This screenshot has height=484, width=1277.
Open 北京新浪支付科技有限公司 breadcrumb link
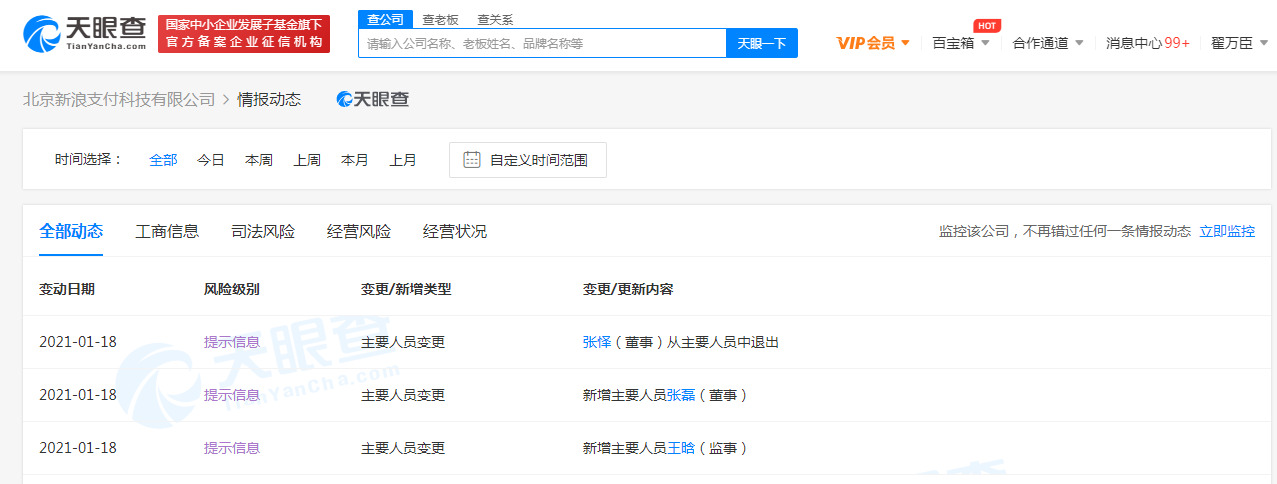tap(119, 99)
